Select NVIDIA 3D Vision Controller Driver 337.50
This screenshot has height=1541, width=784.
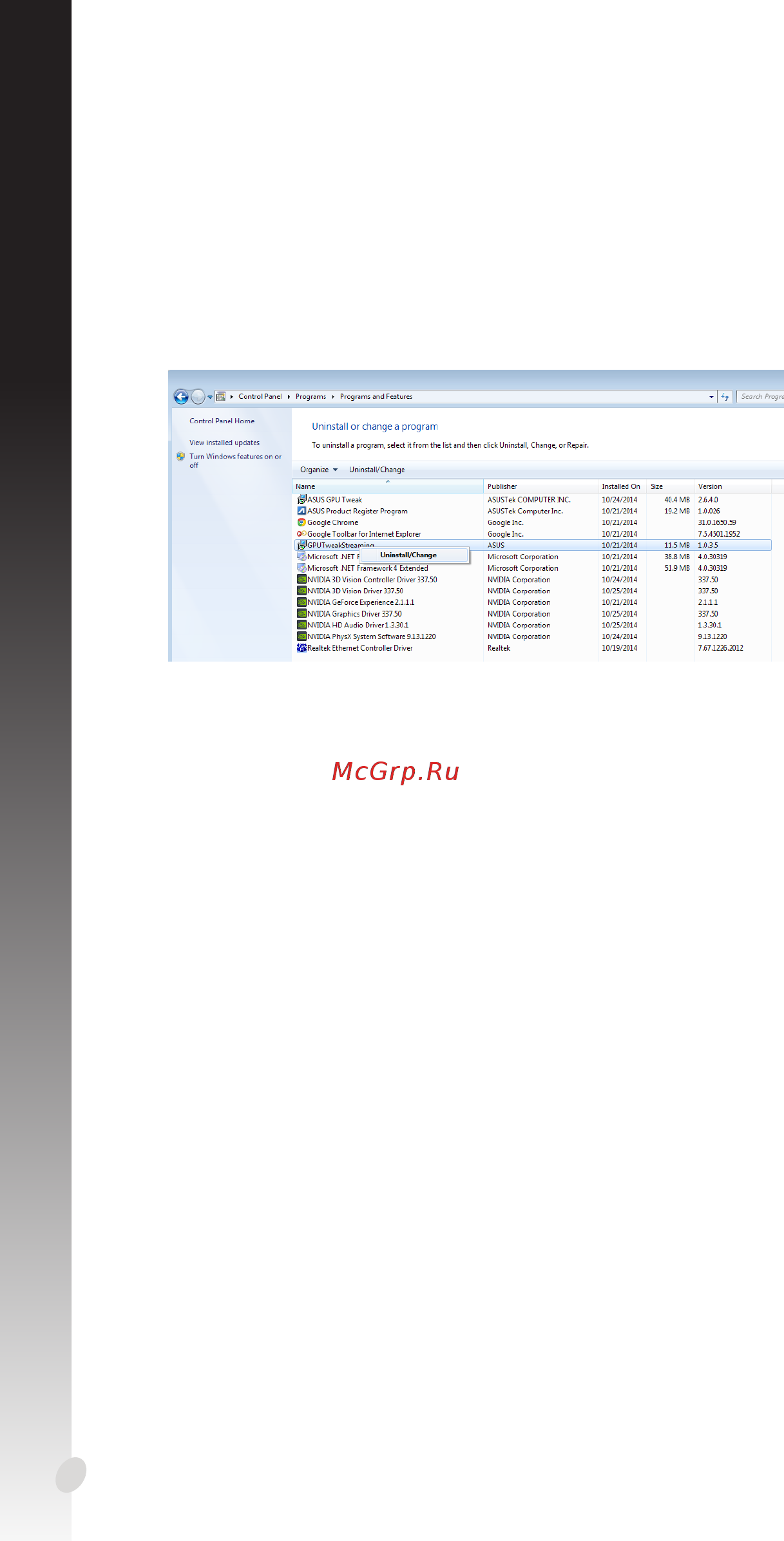[x=533, y=580]
